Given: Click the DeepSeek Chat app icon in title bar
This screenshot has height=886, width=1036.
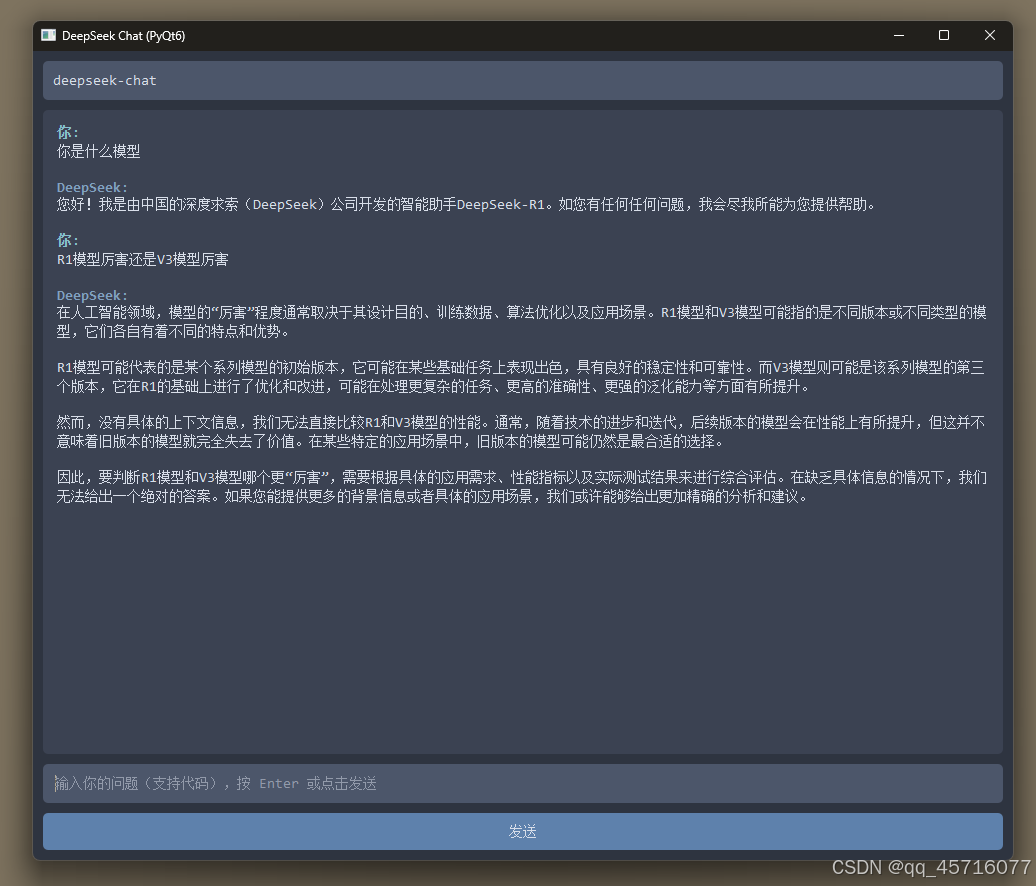Looking at the screenshot, I should point(48,36).
